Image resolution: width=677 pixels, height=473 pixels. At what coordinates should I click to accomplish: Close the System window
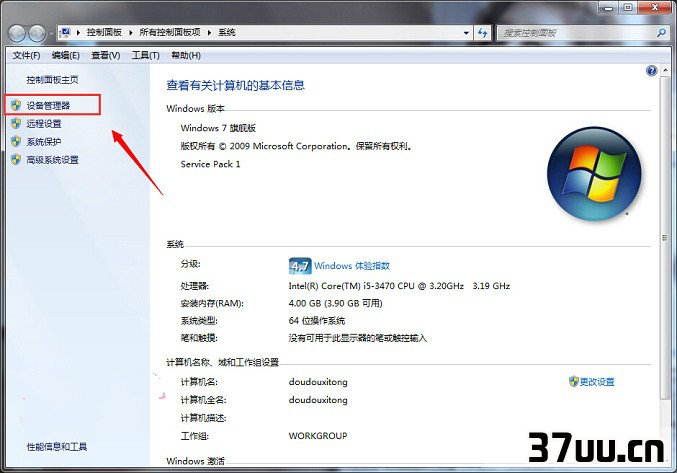pos(655,7)
